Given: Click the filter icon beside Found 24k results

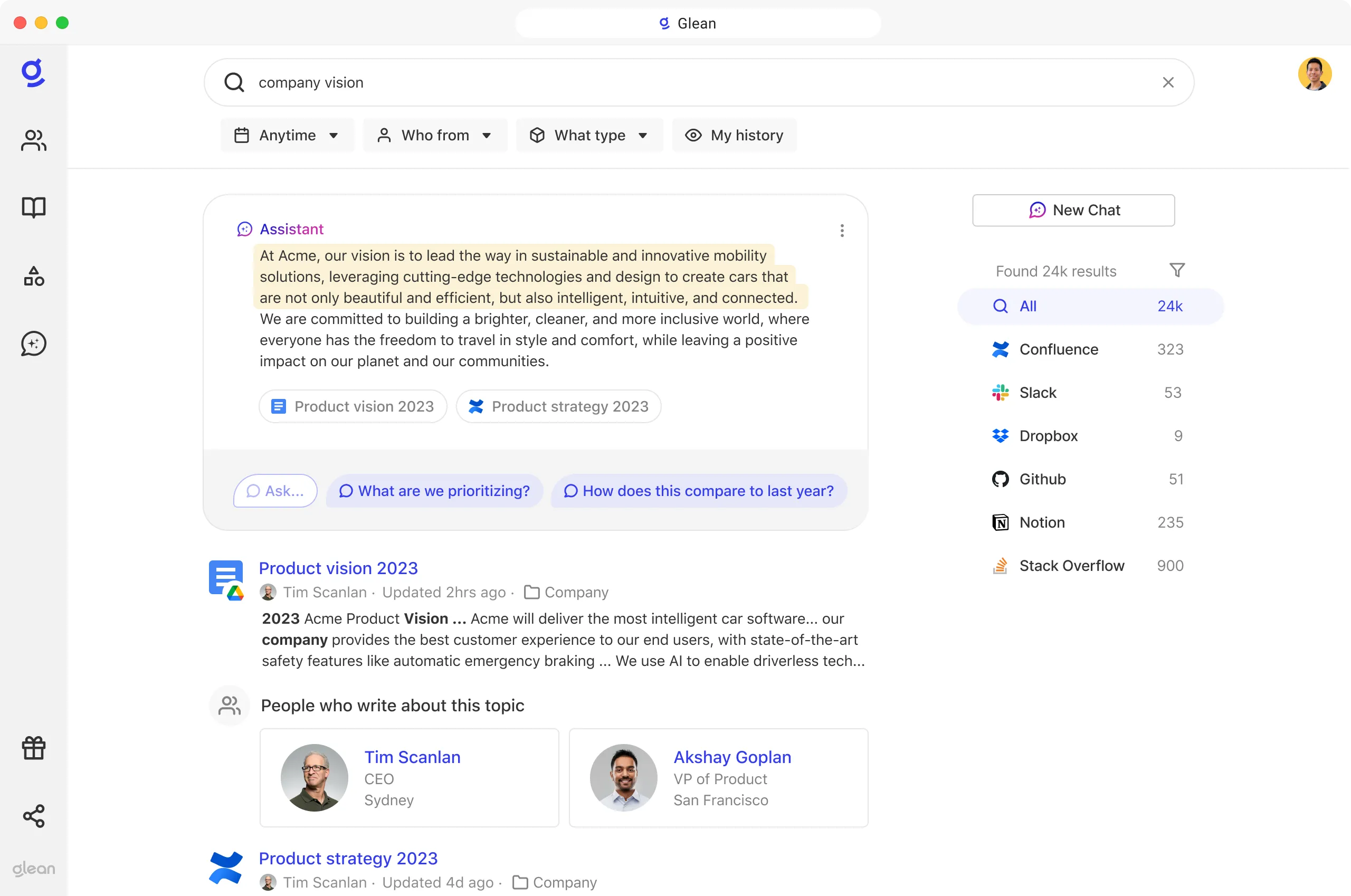Looking at the screenshot, I should pos(1177,270).
